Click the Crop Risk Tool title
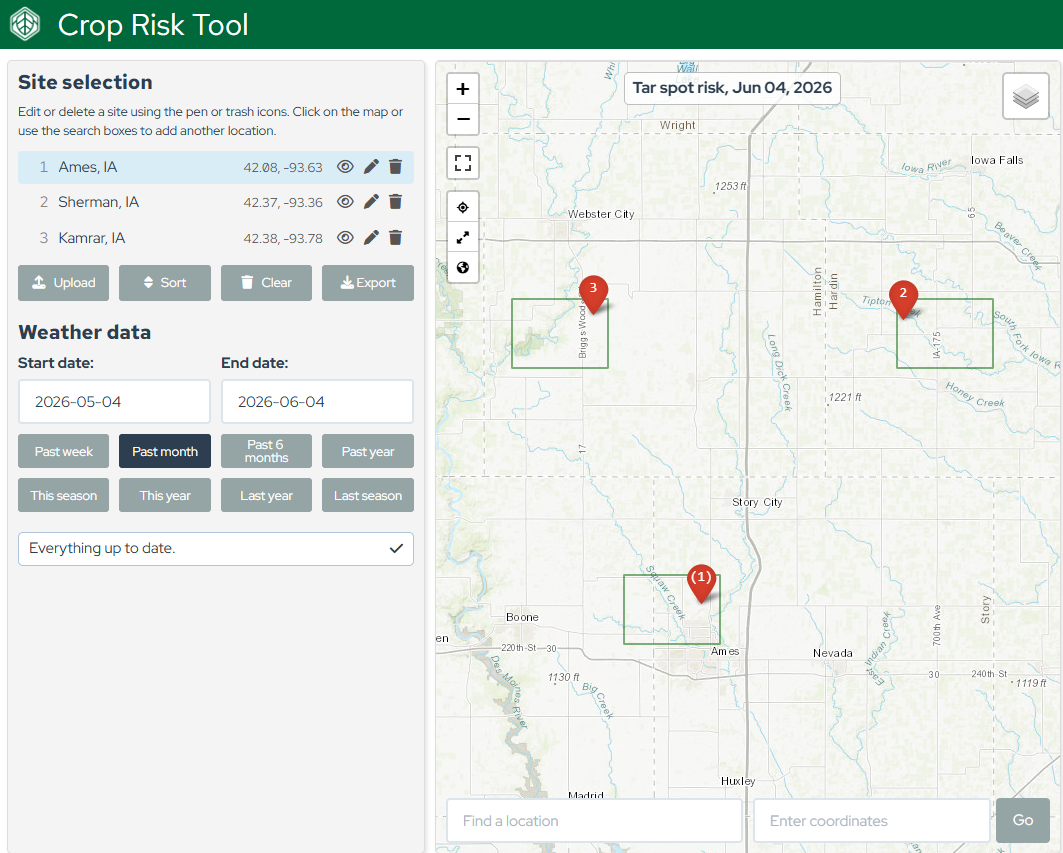 153,25
